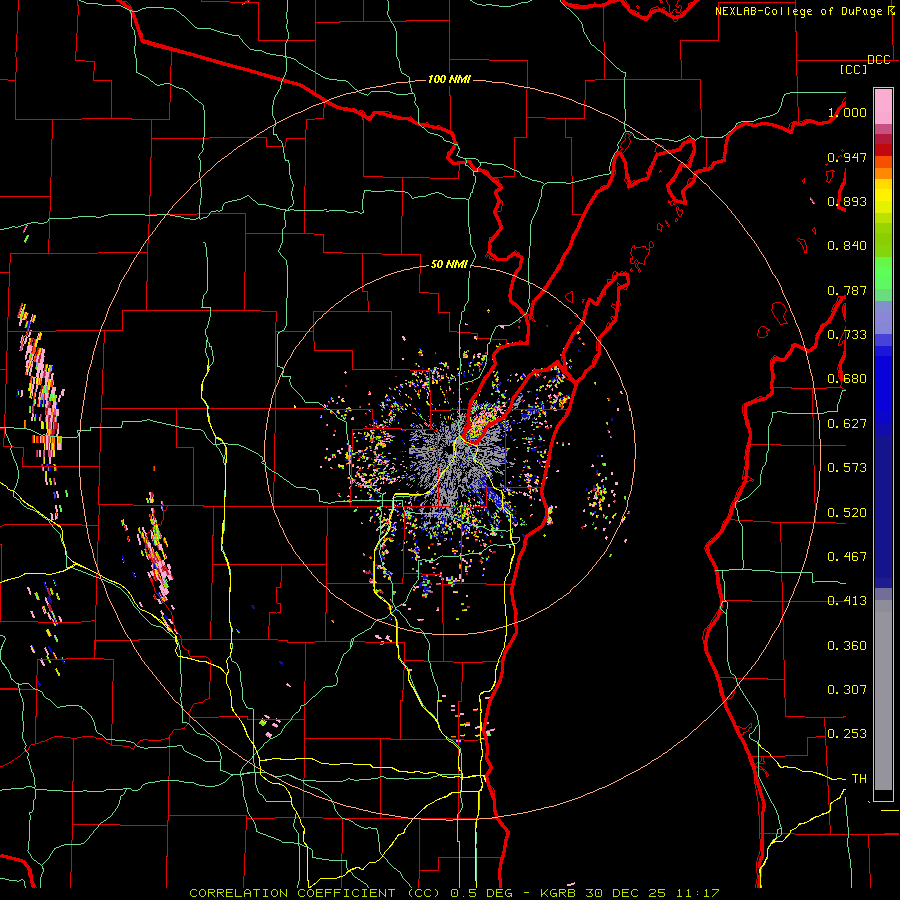Image resolution: width=900 pixels, height=900 pixels.
Task: Select the [CC] legend heading
Action: click(x=853, y=69)
